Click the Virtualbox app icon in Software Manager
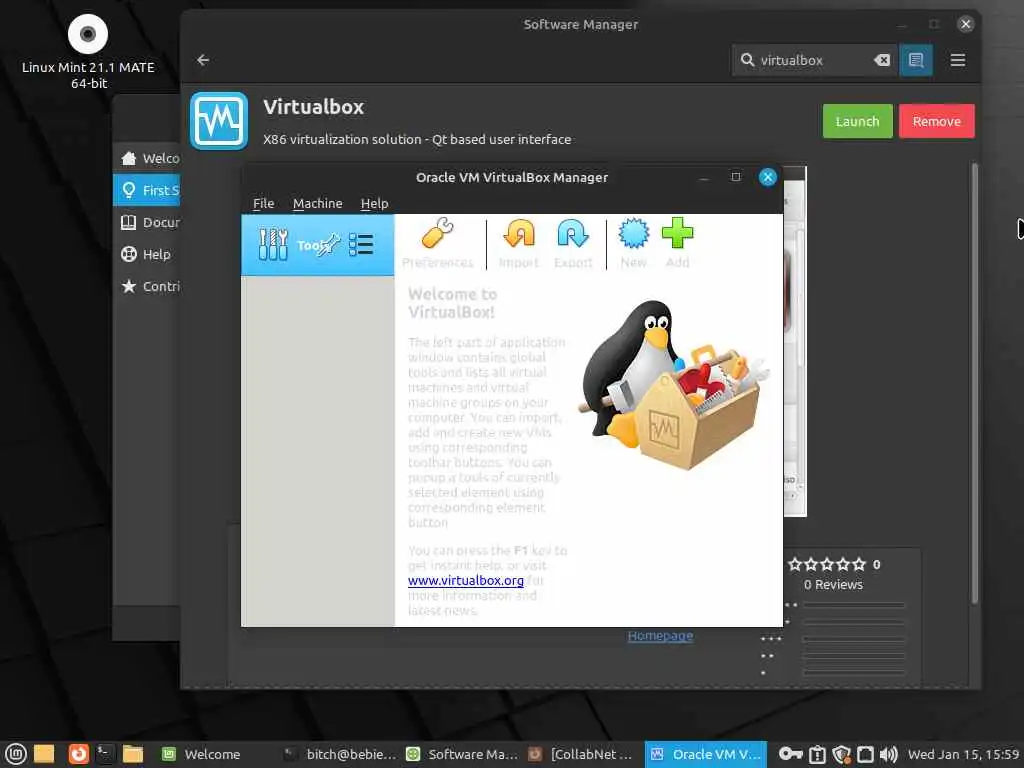This screenshot has width=1024, height=768. (x=219, y=121)
